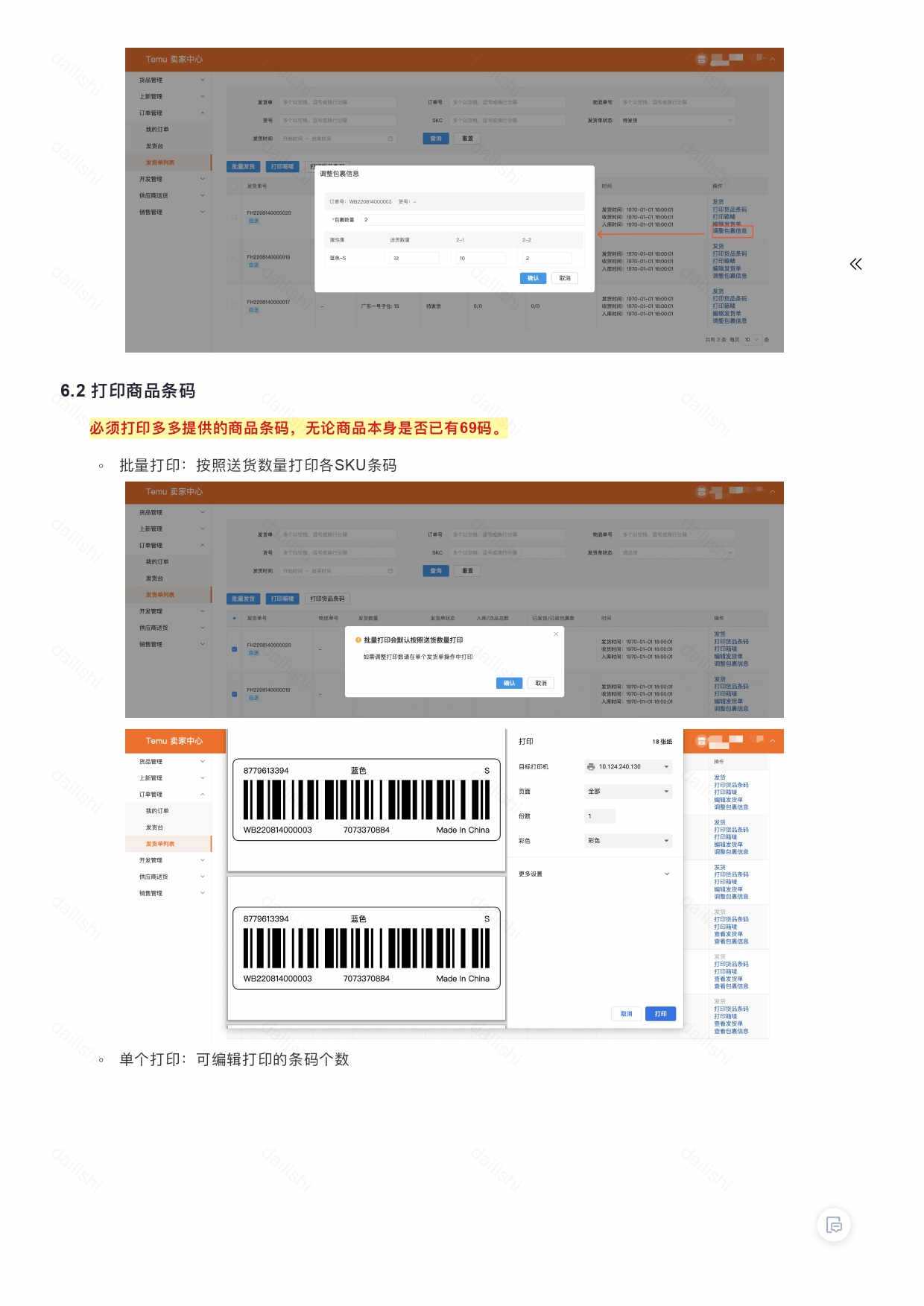This screenshot has width=924, height=1306.
Task: Select 发货台 in print preview screenshot sidebar
Action: point(154,827)
